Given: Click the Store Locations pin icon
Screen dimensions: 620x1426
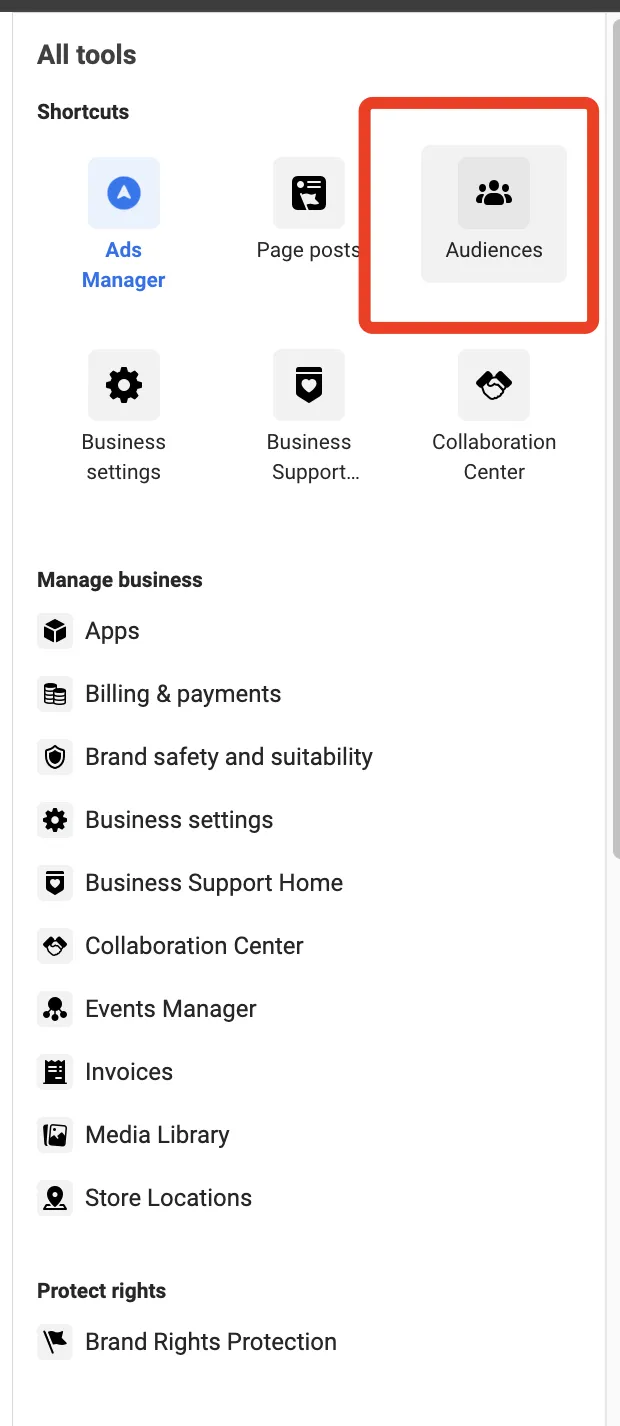Looking at the screenshot, I should (x=55, y=1198).
